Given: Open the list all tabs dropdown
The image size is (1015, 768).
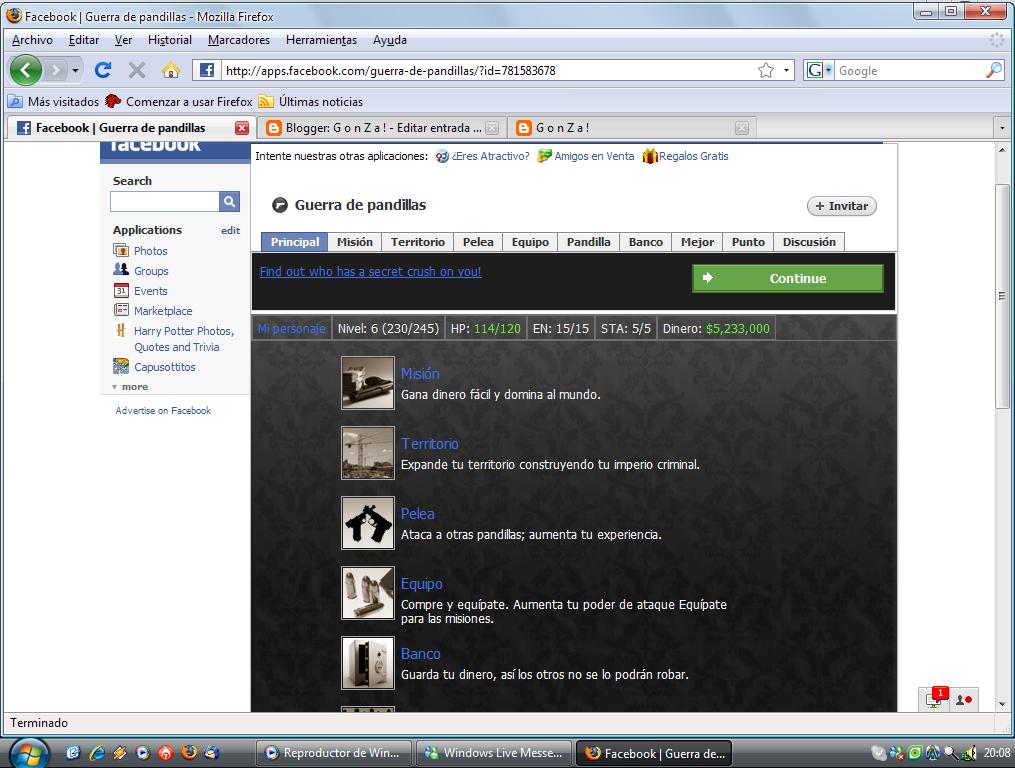Looking at the screenshot, I should coord(1003,128).
